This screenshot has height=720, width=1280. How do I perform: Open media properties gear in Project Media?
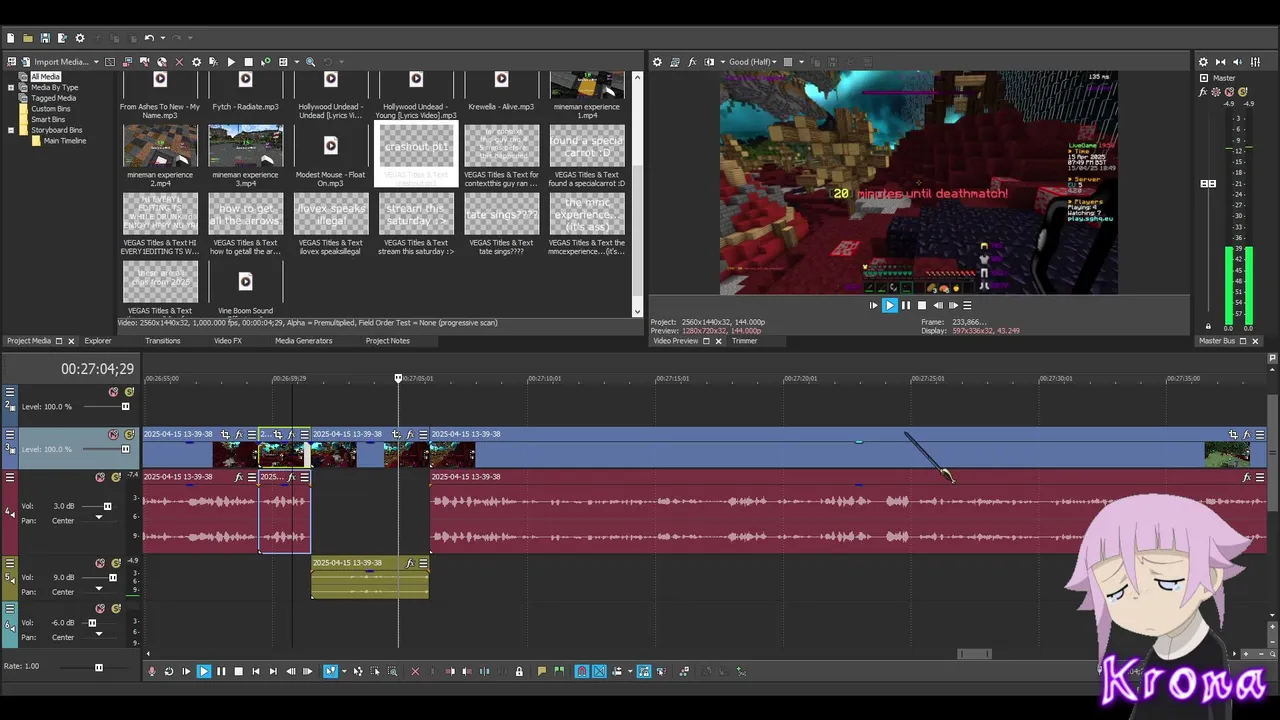click(196, 62)
